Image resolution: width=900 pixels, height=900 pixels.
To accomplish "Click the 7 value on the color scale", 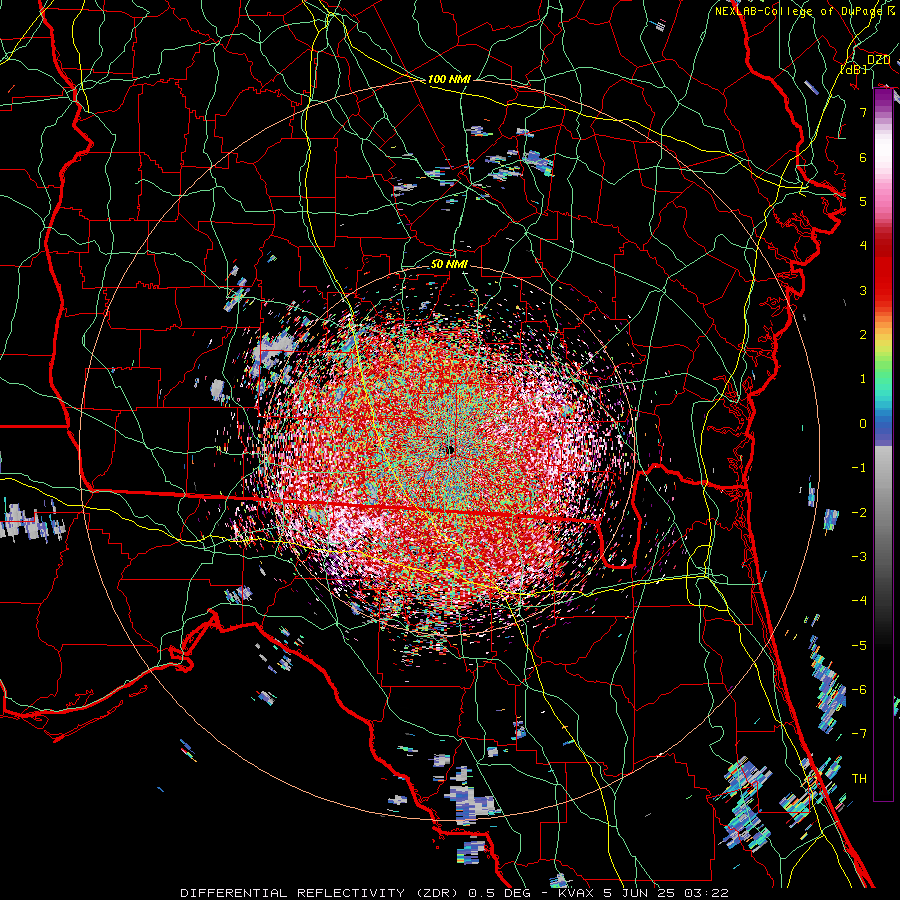I will (x=863, y=112).
